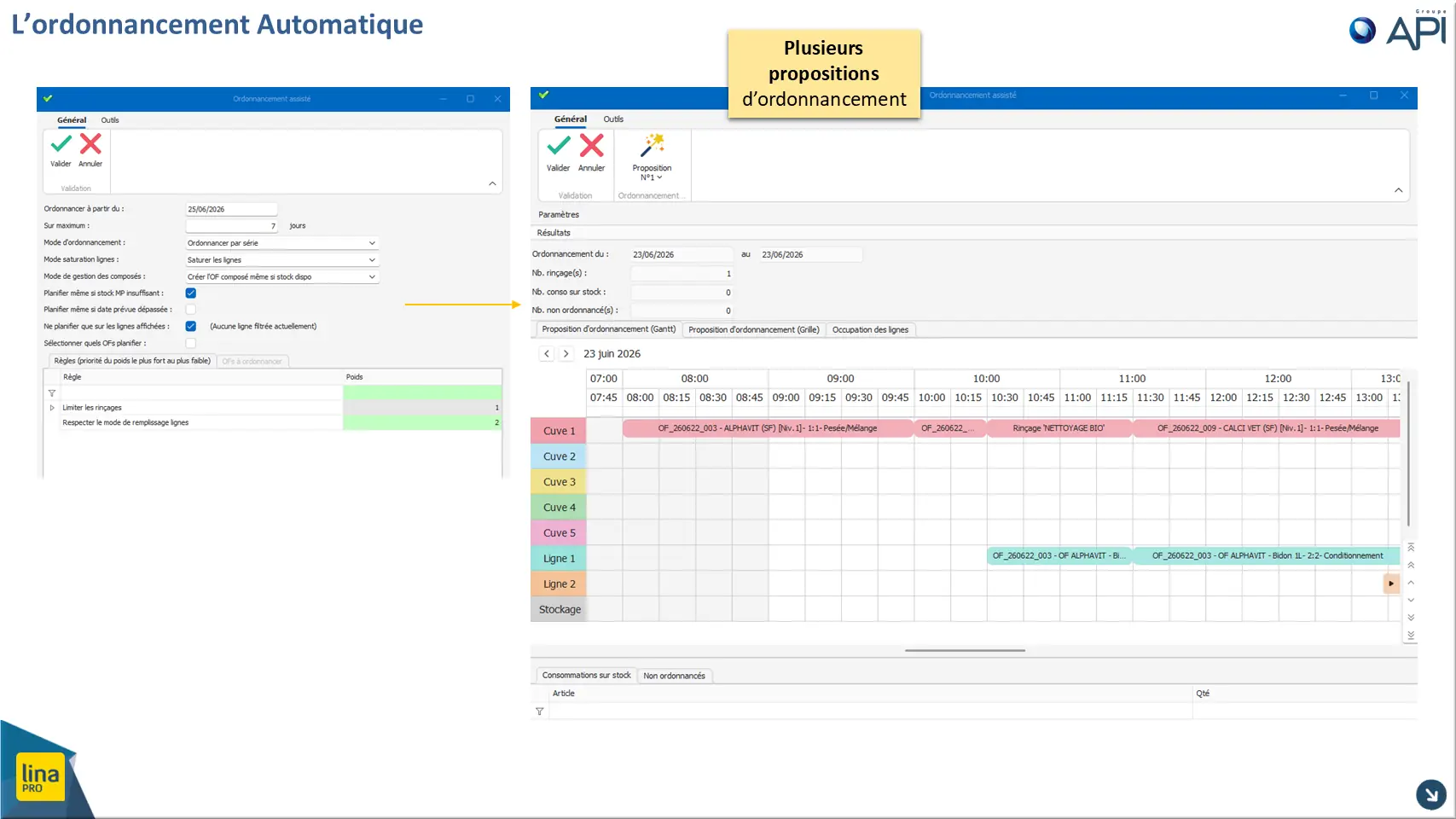Screen dimensions: 1456x819
Task: Click the green check icon in right window title bar
Action: pyautogui.click(x=543, y=95)
